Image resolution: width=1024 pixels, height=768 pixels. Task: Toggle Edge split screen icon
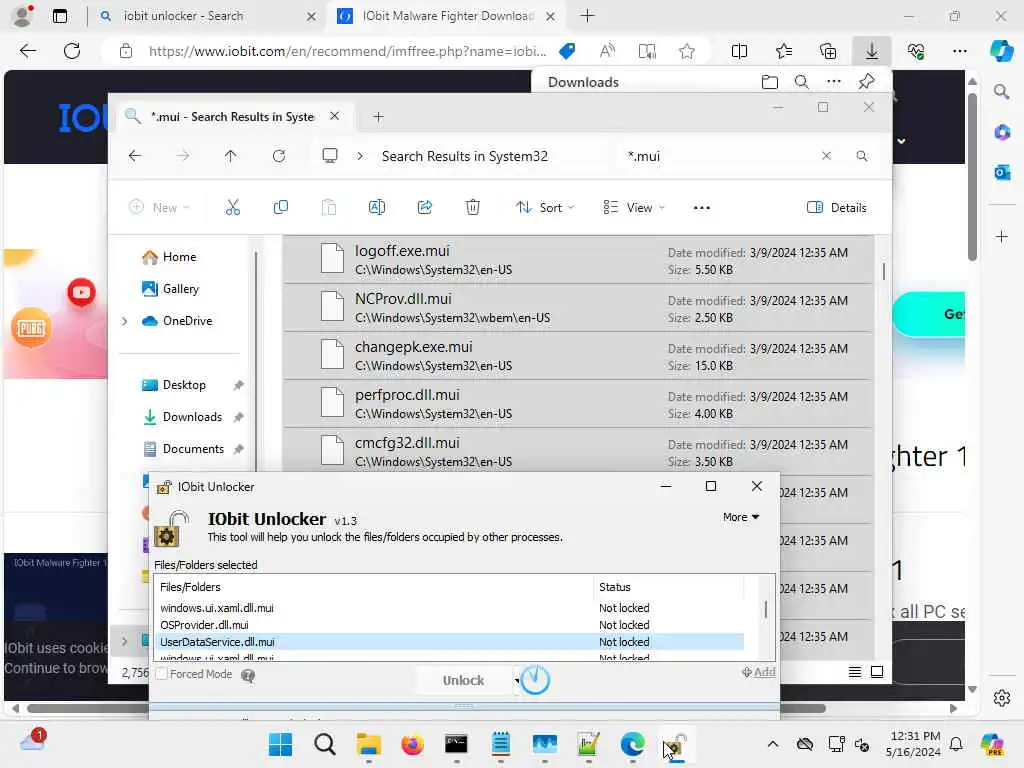coord(739,51)
